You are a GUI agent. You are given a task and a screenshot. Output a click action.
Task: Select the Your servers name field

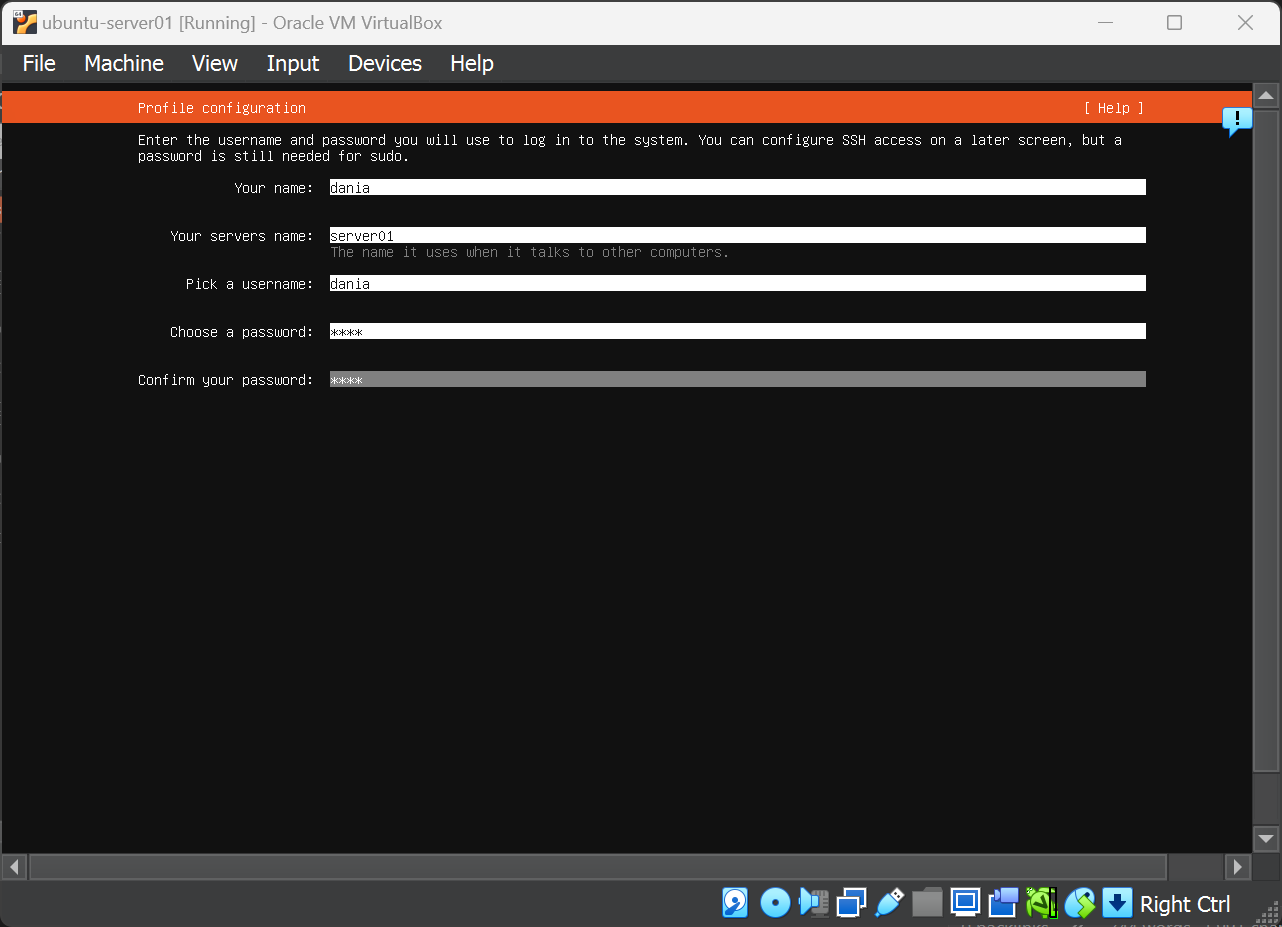tap(737, 236)
